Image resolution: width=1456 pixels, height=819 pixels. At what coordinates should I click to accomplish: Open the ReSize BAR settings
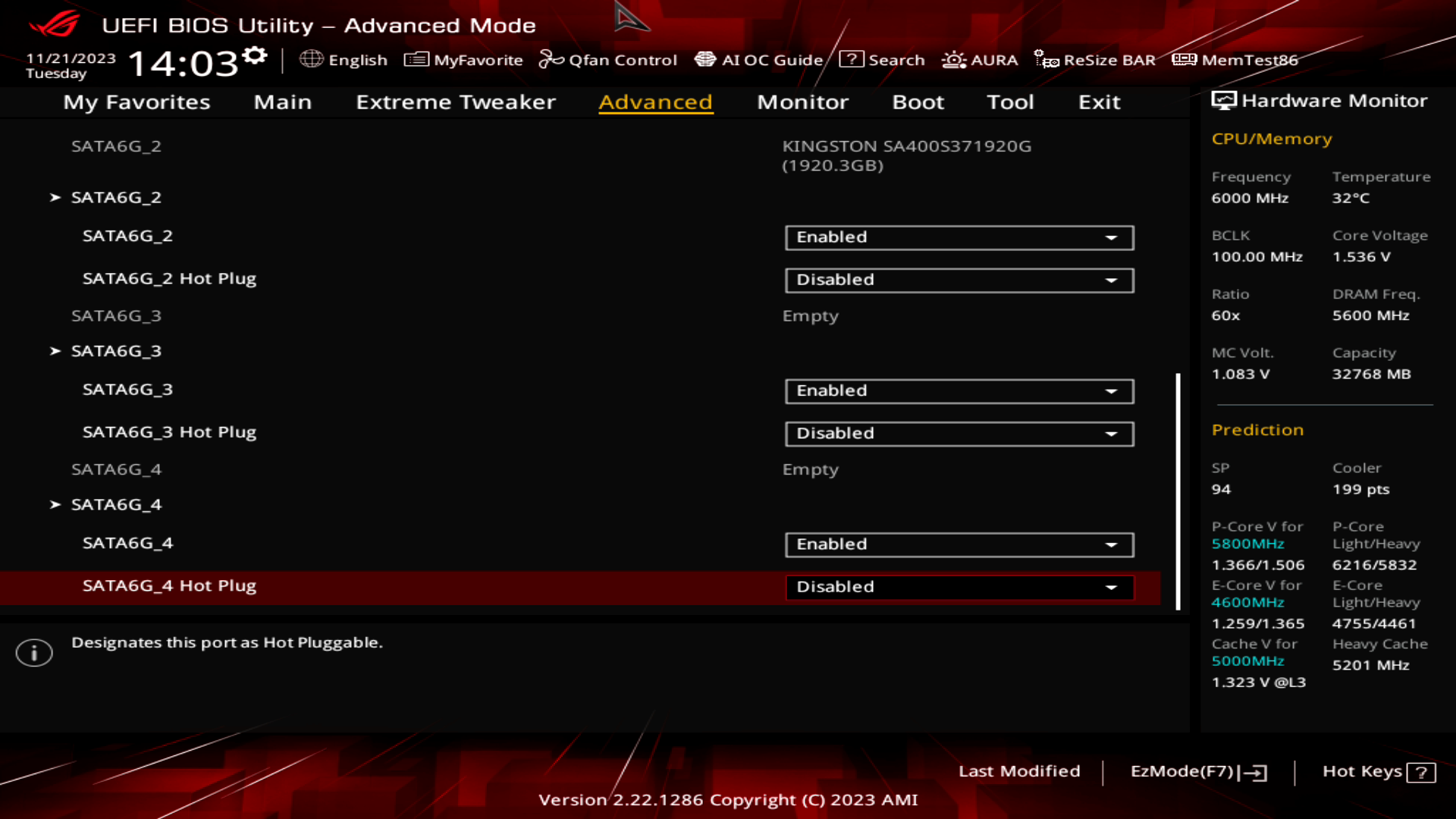click(1096, 60)
